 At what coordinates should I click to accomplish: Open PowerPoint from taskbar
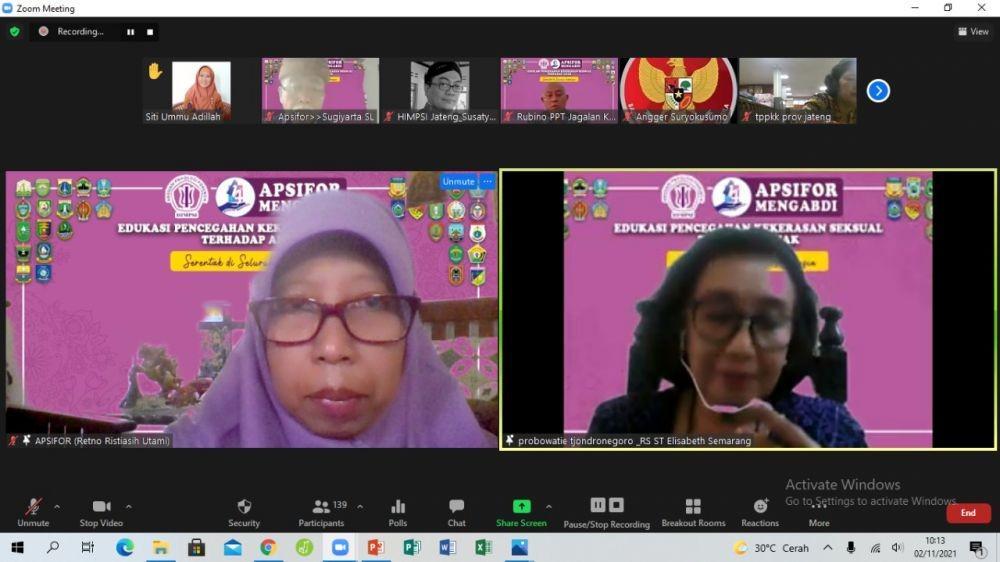376,547
